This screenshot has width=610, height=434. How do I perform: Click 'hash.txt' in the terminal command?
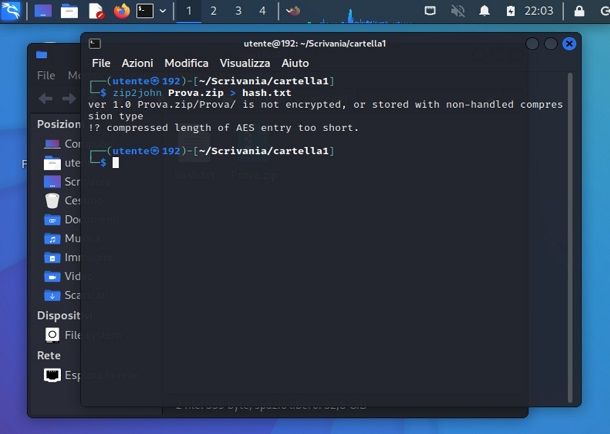(x=266, y=93)
